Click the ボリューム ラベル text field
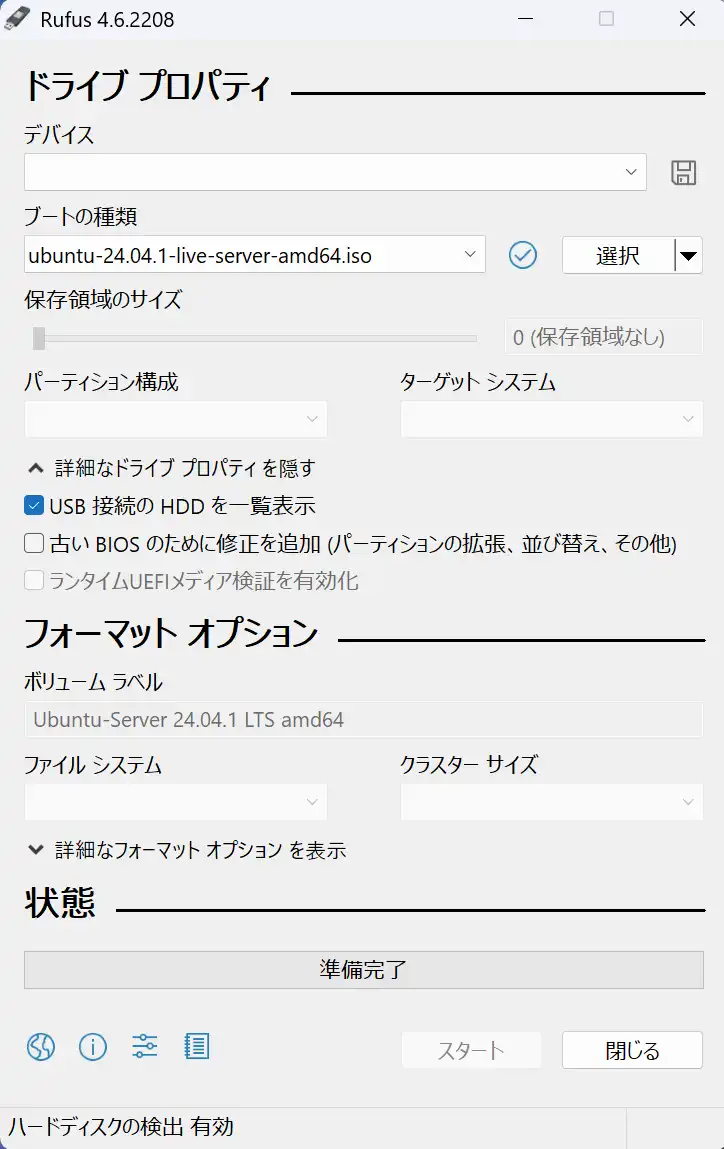Screen dimensions: 724x1149 (x=363, y=720)
